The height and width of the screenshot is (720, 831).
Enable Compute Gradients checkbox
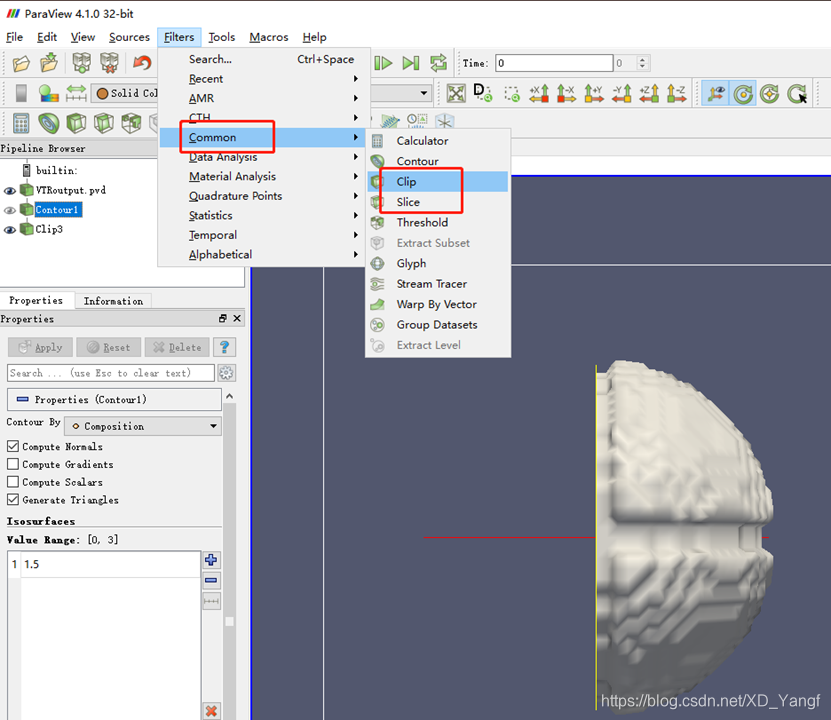(x=13, y=464)
